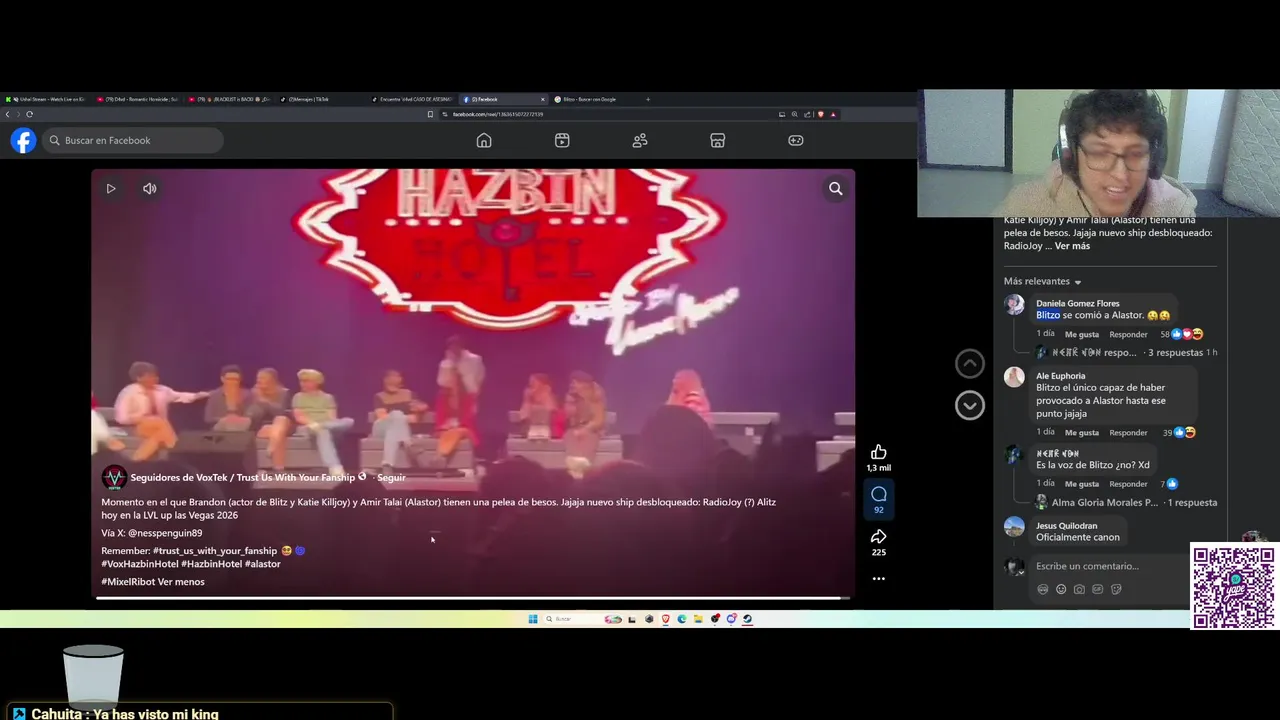Open File Explorer from the taskbar
This screenshot has width=1280, height=720.
pos(698,619)
